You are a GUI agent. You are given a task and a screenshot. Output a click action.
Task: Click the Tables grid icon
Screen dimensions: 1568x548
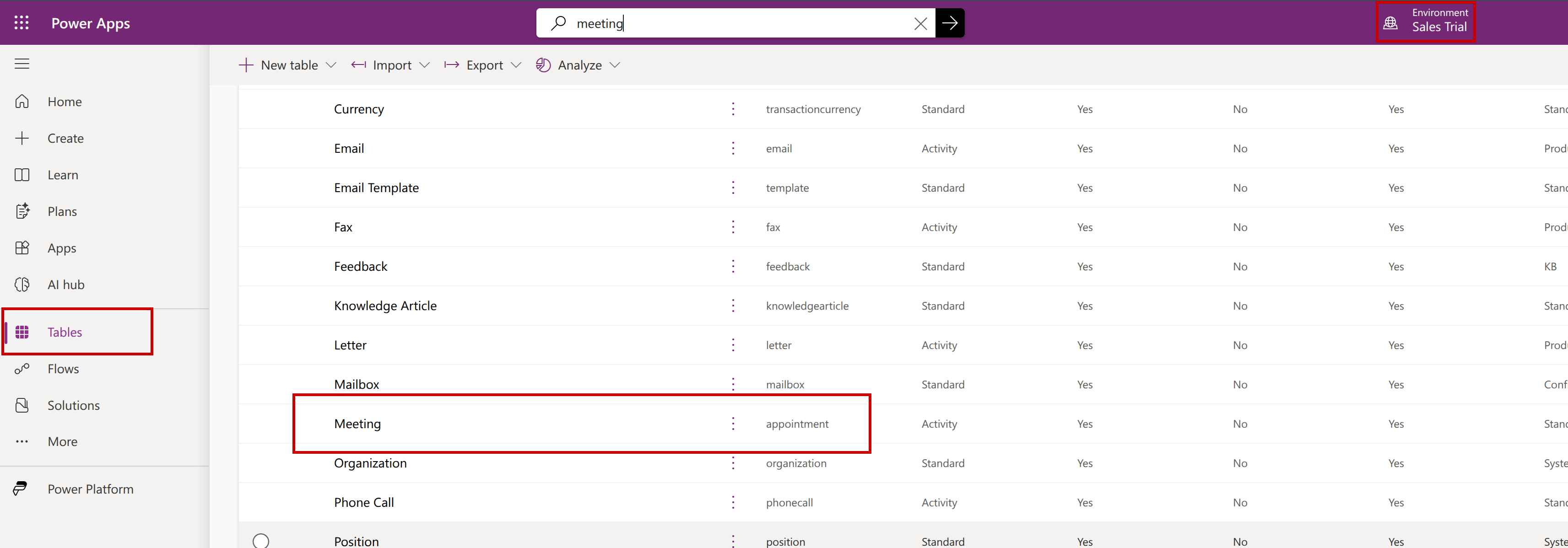point(22,332)
